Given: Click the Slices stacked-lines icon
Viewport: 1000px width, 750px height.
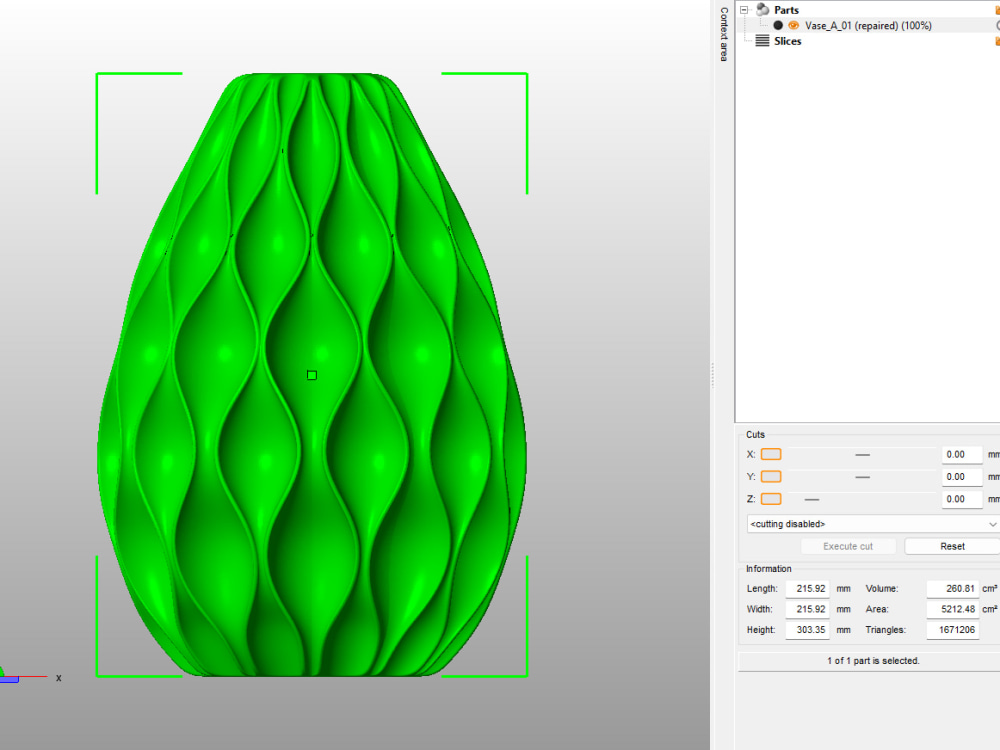Looking at the screenshot, I should coord(762,41).
